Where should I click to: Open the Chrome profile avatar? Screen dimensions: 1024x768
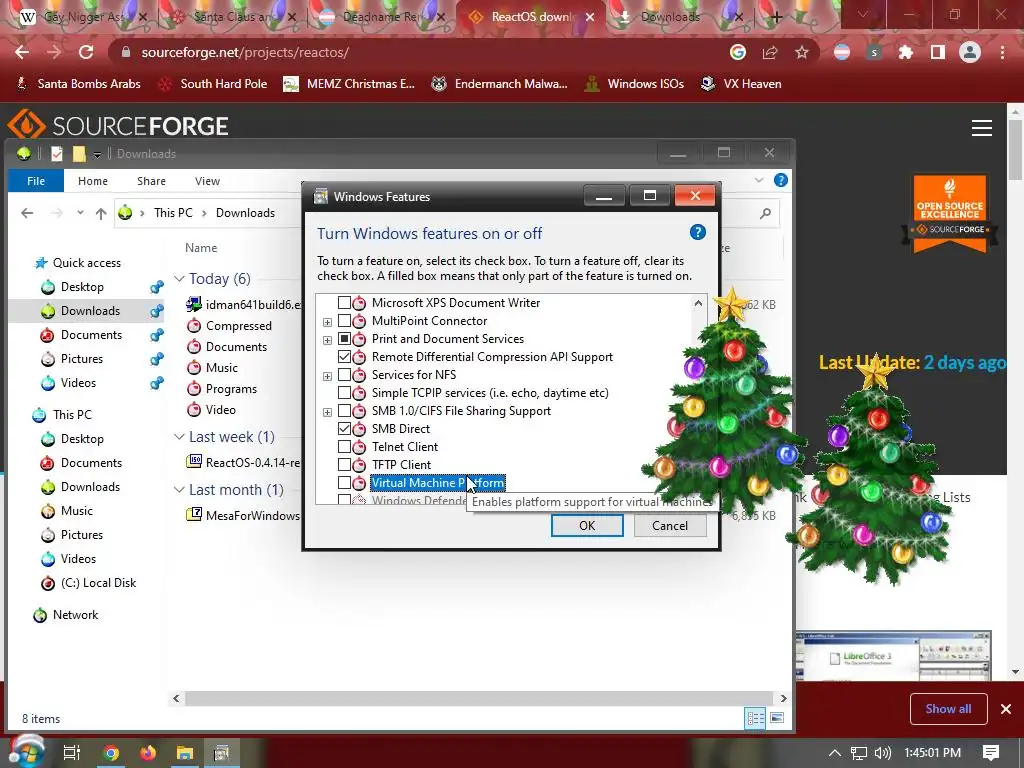tap(970, 52)
